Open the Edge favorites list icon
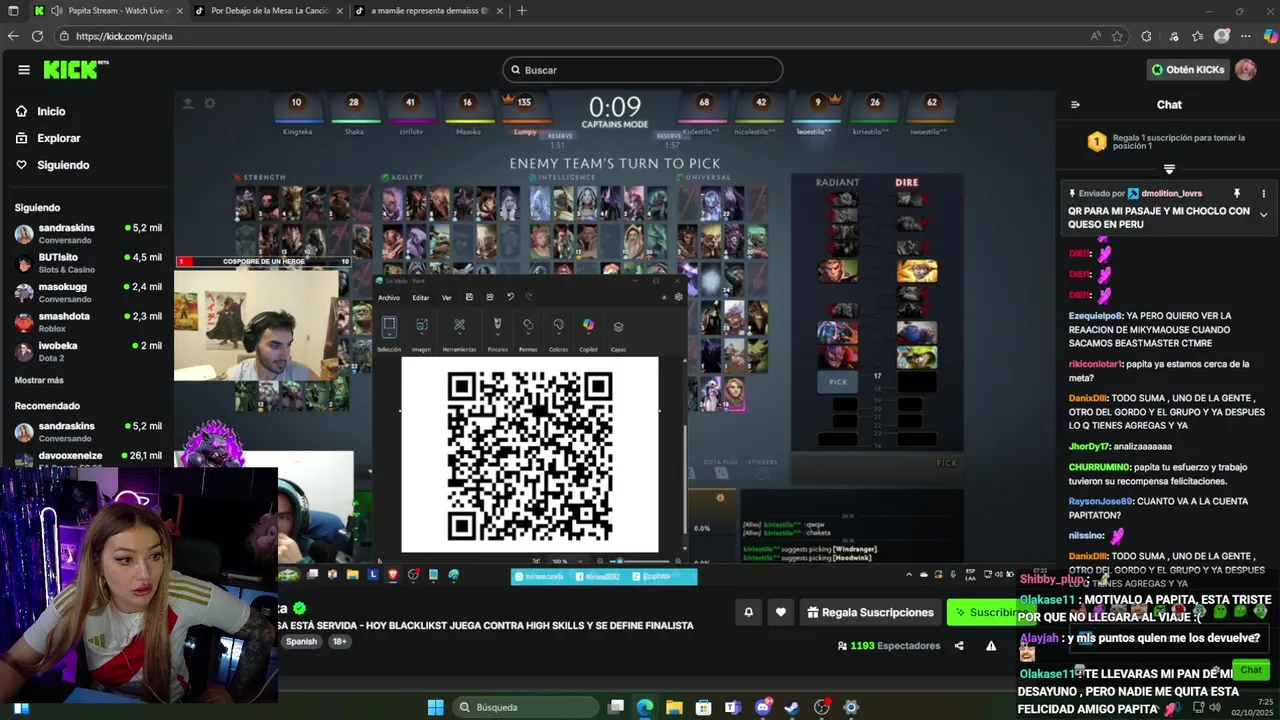 (x=1197, y=36)
